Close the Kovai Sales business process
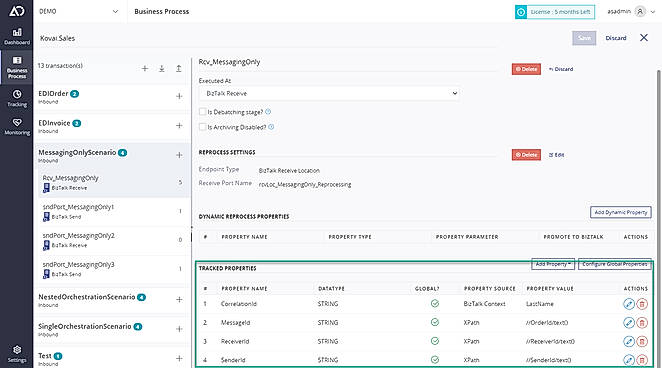This screenshot has width=662, height=368. pyautogui.click(x=644, y=38)
